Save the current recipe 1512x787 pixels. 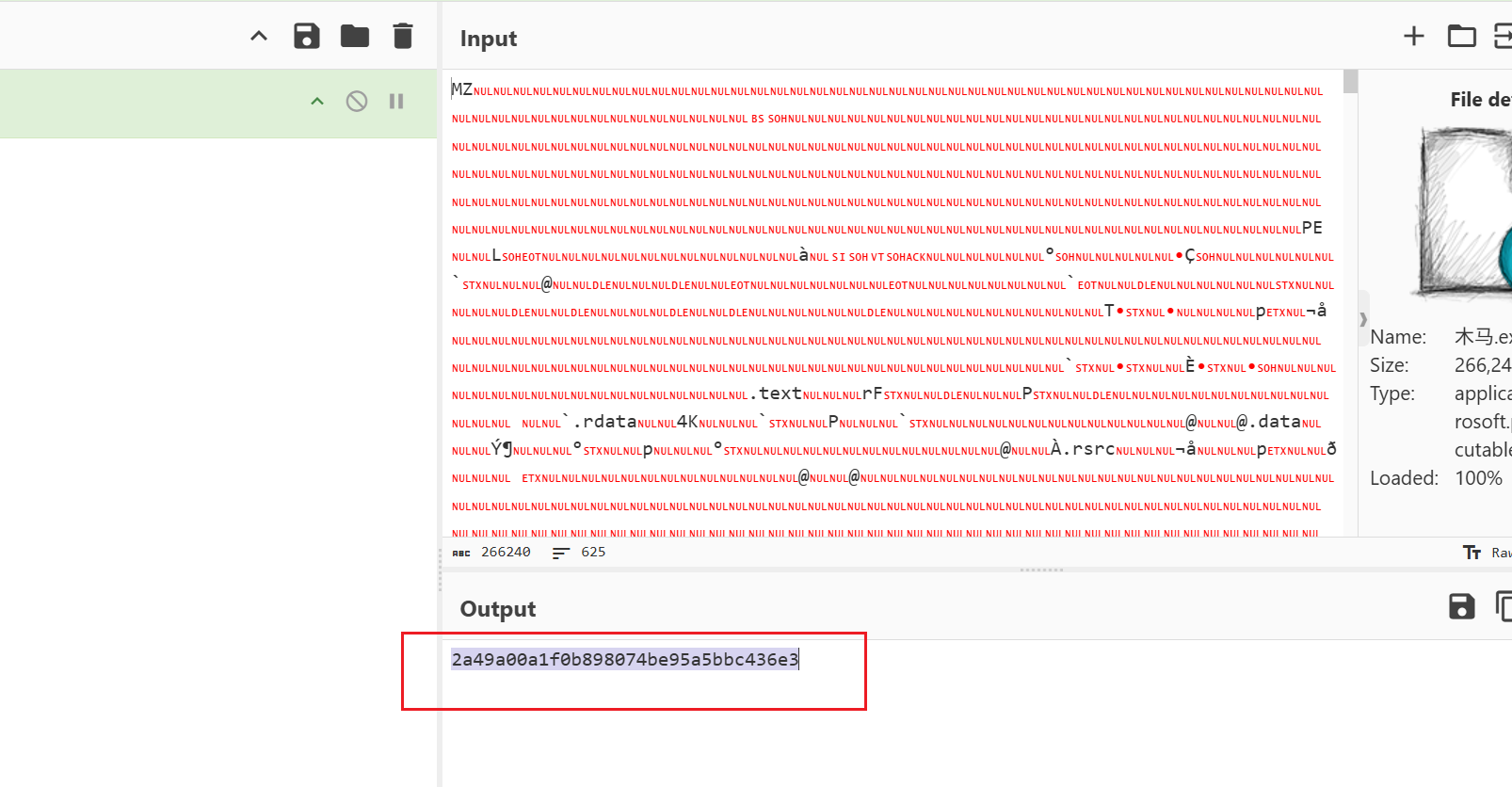(x=307, y=37)
